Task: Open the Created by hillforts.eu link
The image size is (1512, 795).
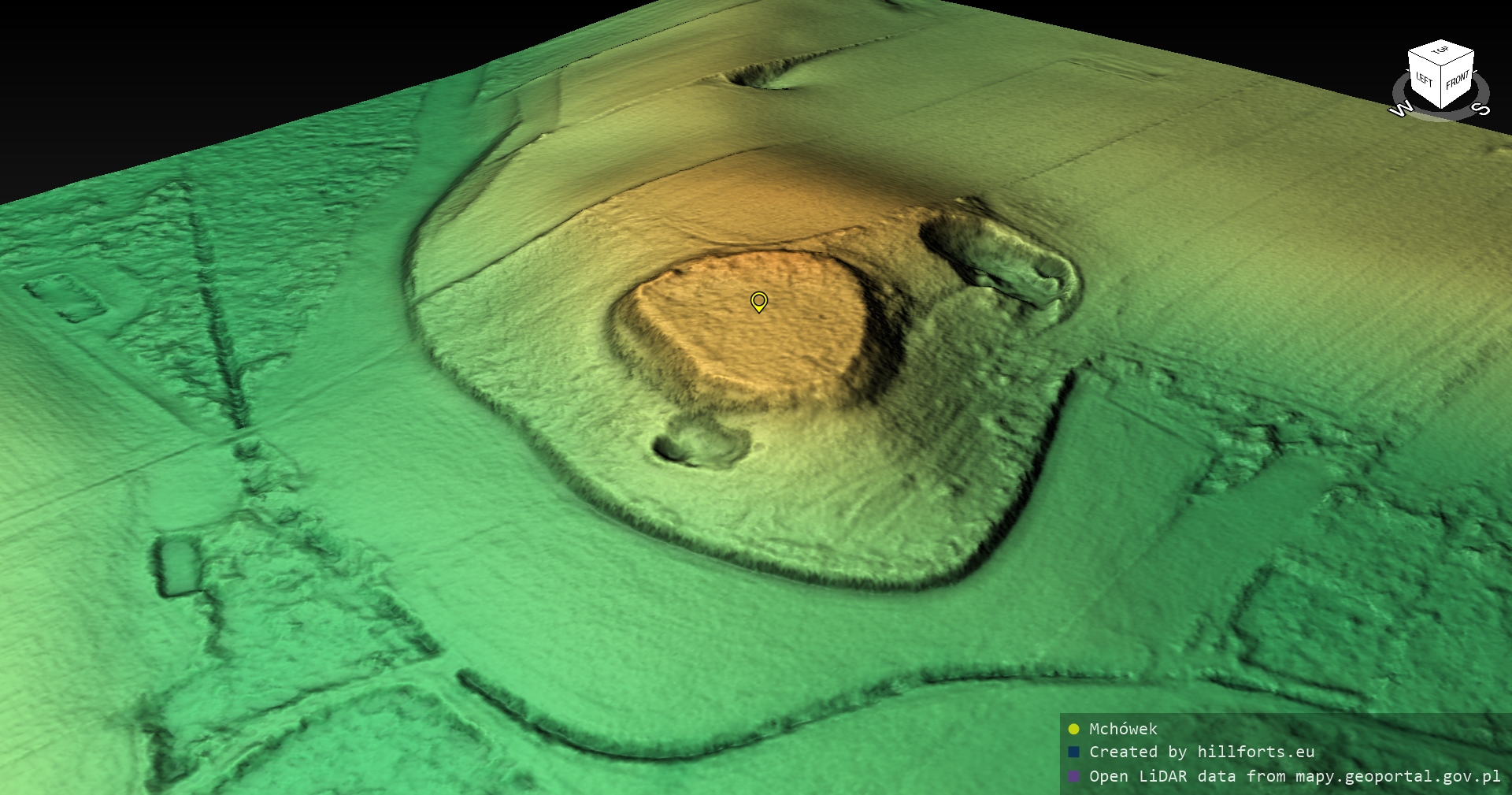Action: pyautogui.click(x=1201, y=752)
